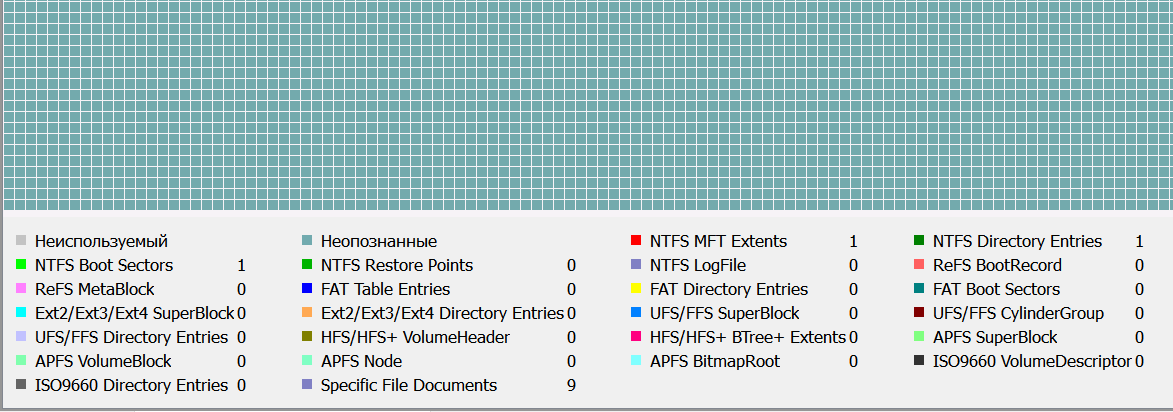
Task: Click the ISO9660 Directory Entries swatch
Action: (21, 384)
